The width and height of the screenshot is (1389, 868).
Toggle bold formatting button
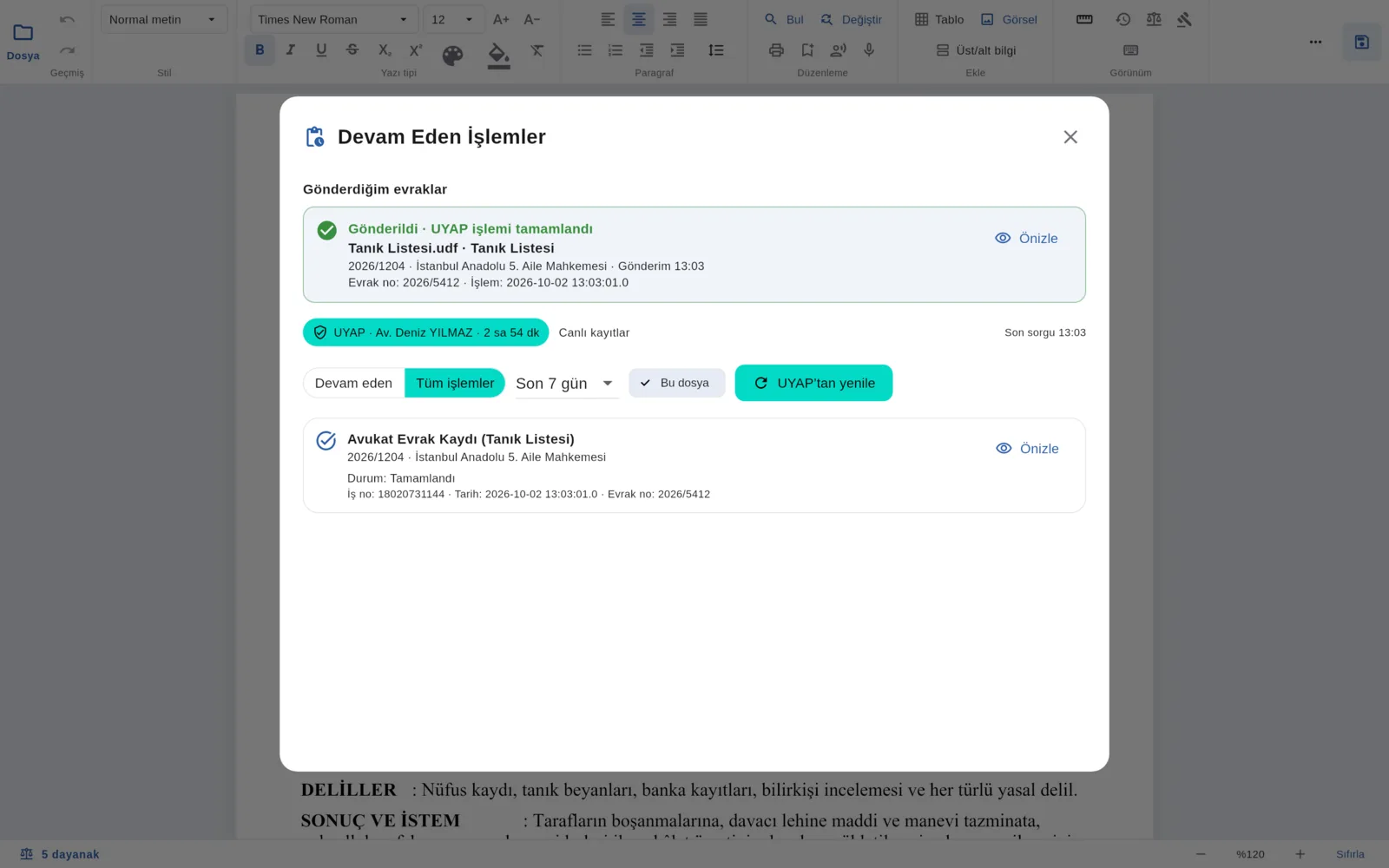[x=260, y=50]
